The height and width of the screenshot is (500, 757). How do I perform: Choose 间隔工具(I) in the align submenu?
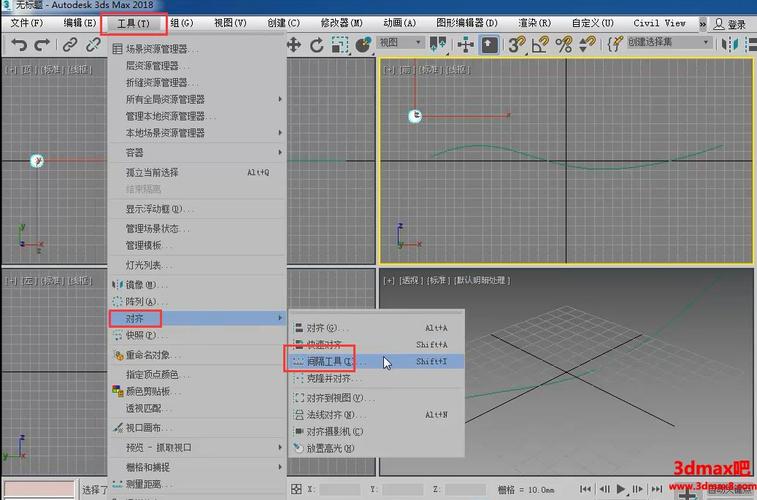coord(377,361)
